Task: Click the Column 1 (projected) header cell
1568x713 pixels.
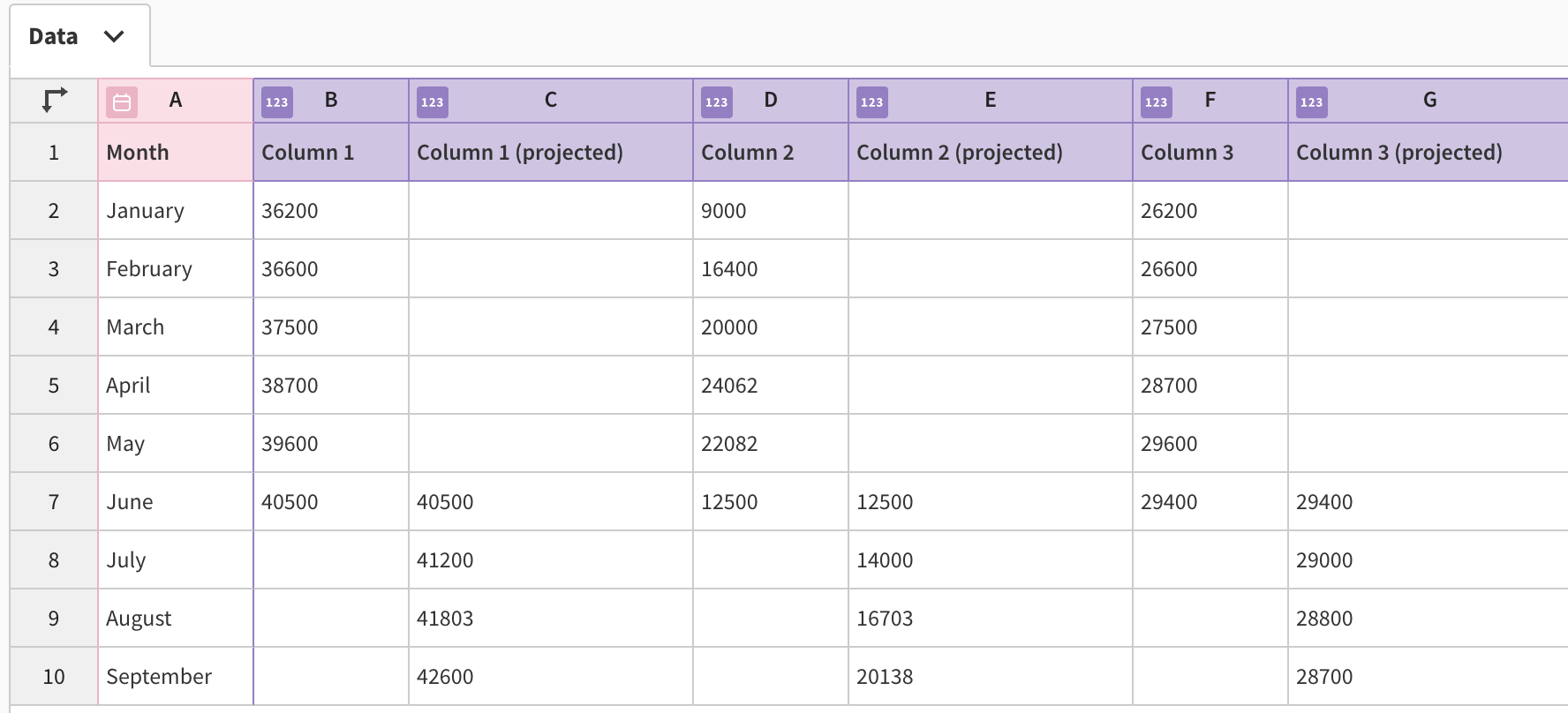Action: 551,153
